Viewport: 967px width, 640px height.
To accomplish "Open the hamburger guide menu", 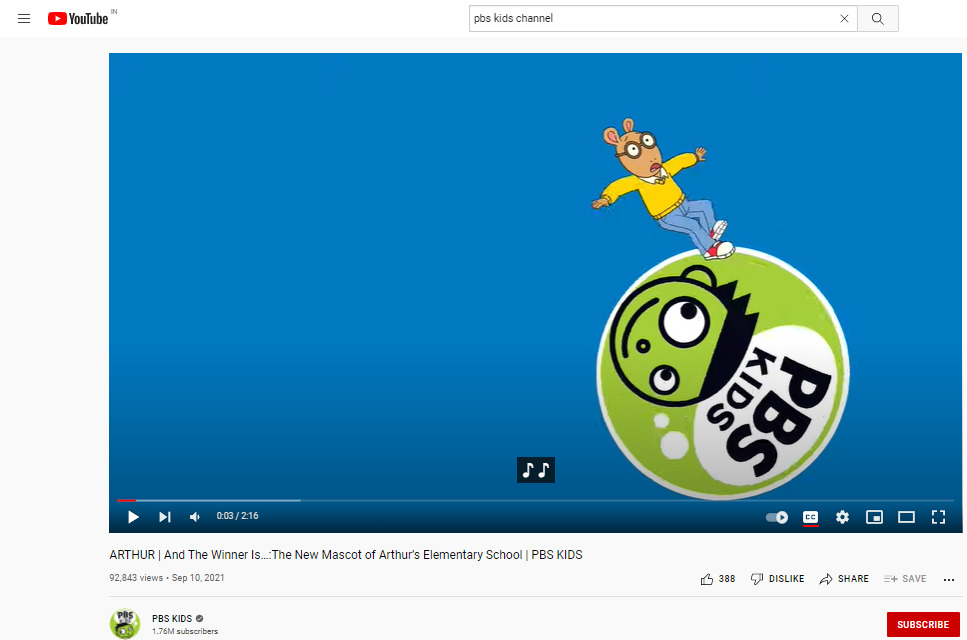I will click(x=24, y=18).
